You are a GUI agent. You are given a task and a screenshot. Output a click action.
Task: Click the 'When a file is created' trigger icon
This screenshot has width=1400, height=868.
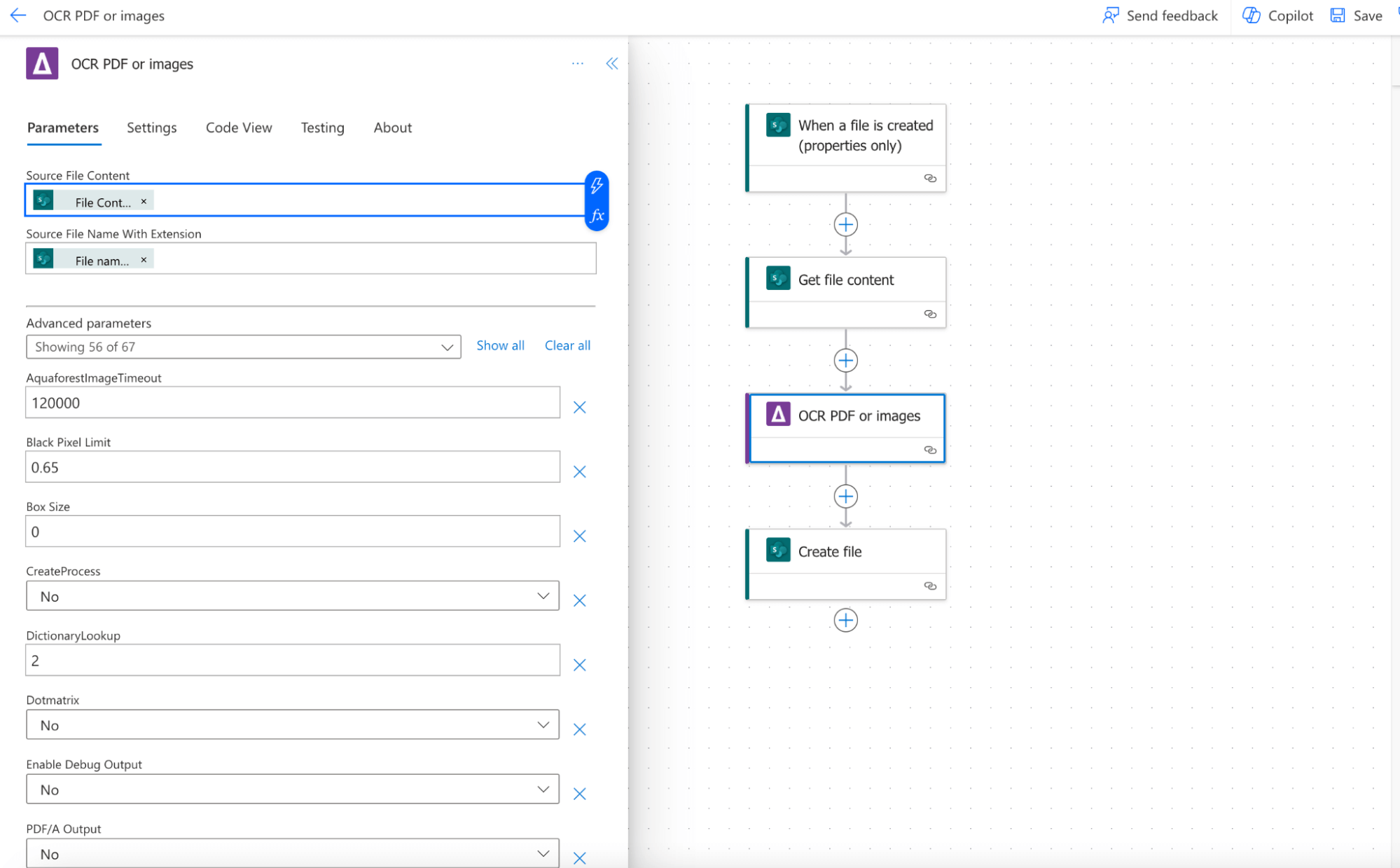(779, 124)
